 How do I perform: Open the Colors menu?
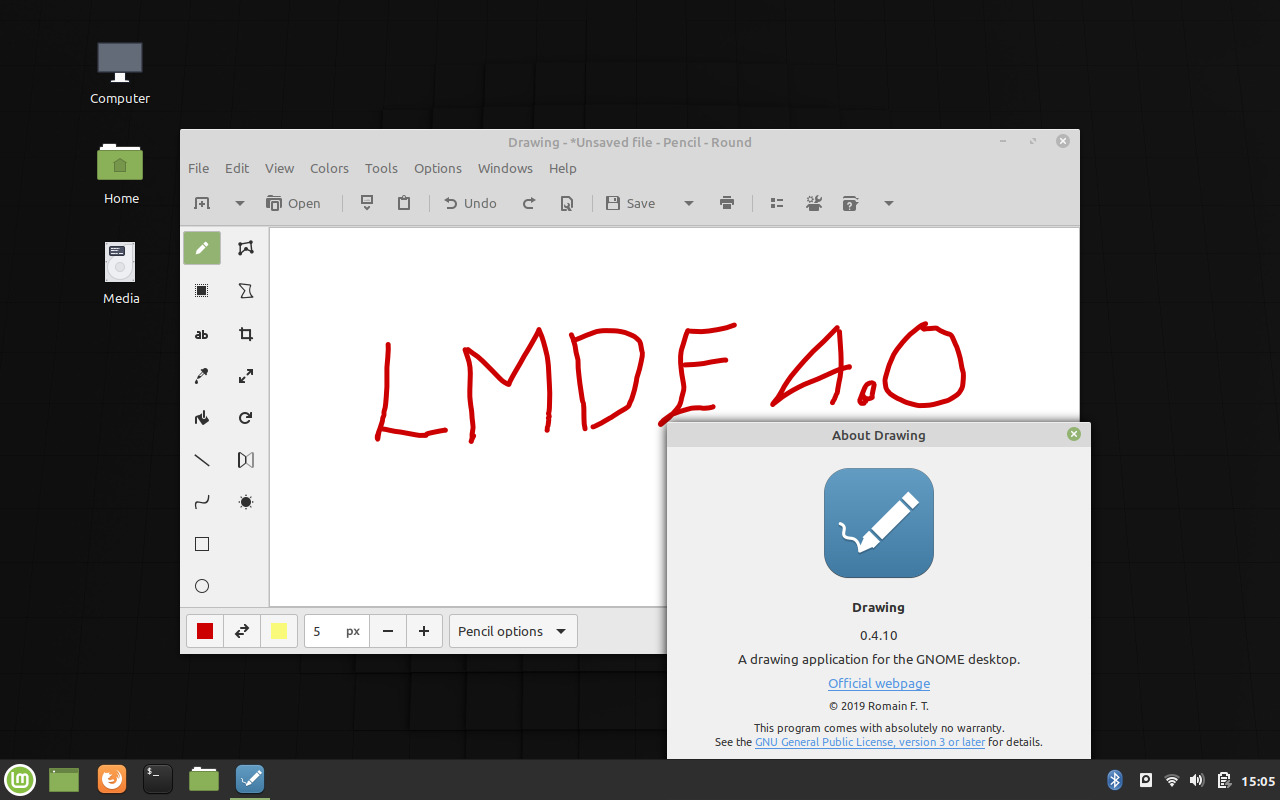pyautogui.click(x=329, y=168)
